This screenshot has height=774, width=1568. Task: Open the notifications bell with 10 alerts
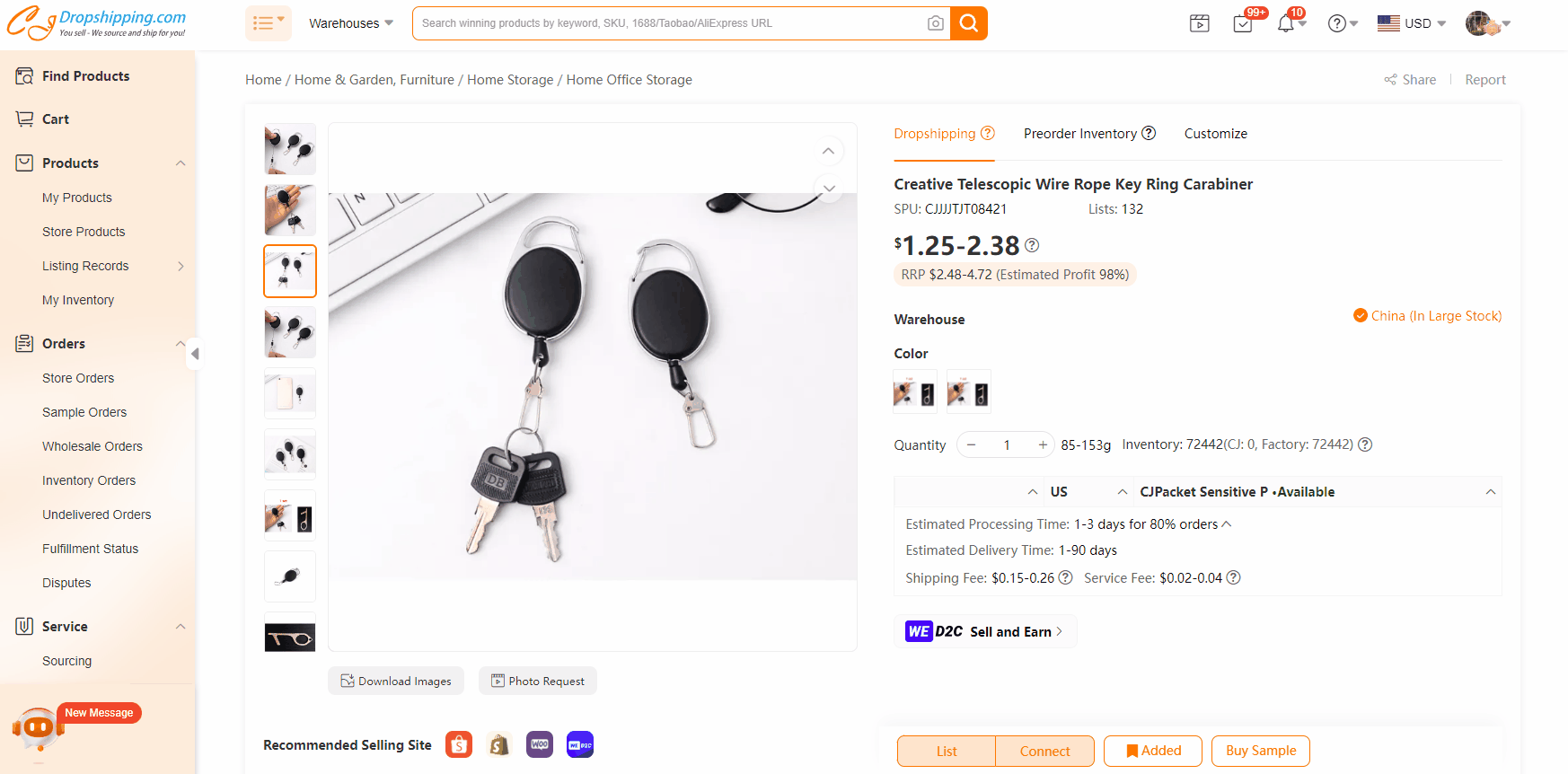pos(1286,23)
